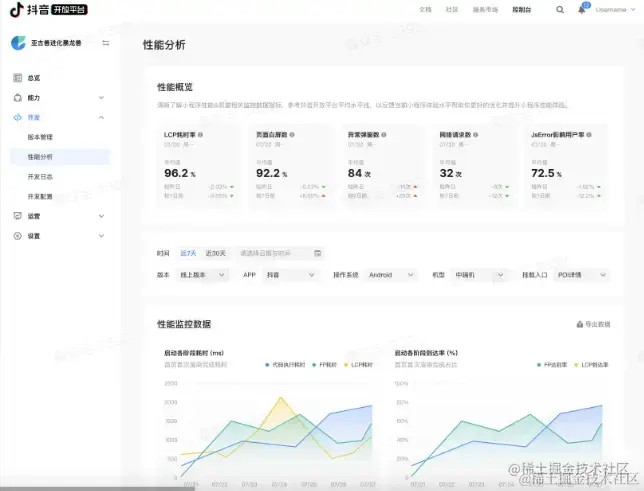This screenshot has height=491, width=644.
Task: Click the 导出数据 export icon
Action: point(580,324)
